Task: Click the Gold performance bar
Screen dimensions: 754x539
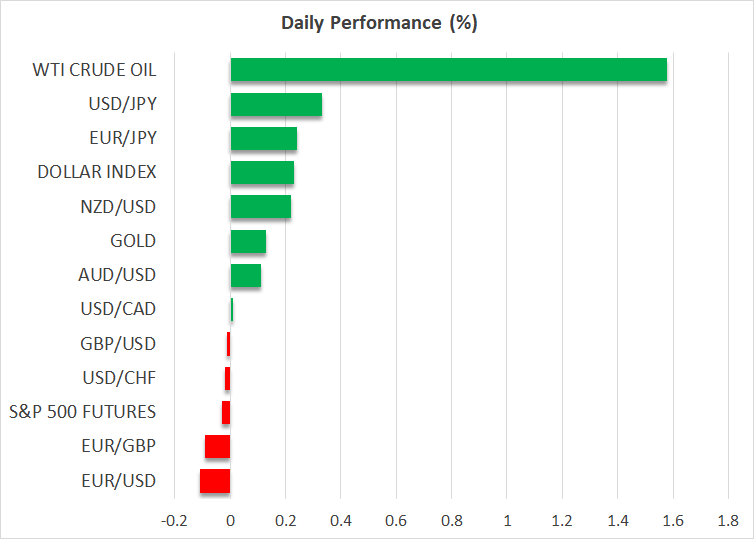Action: [248, 241]
